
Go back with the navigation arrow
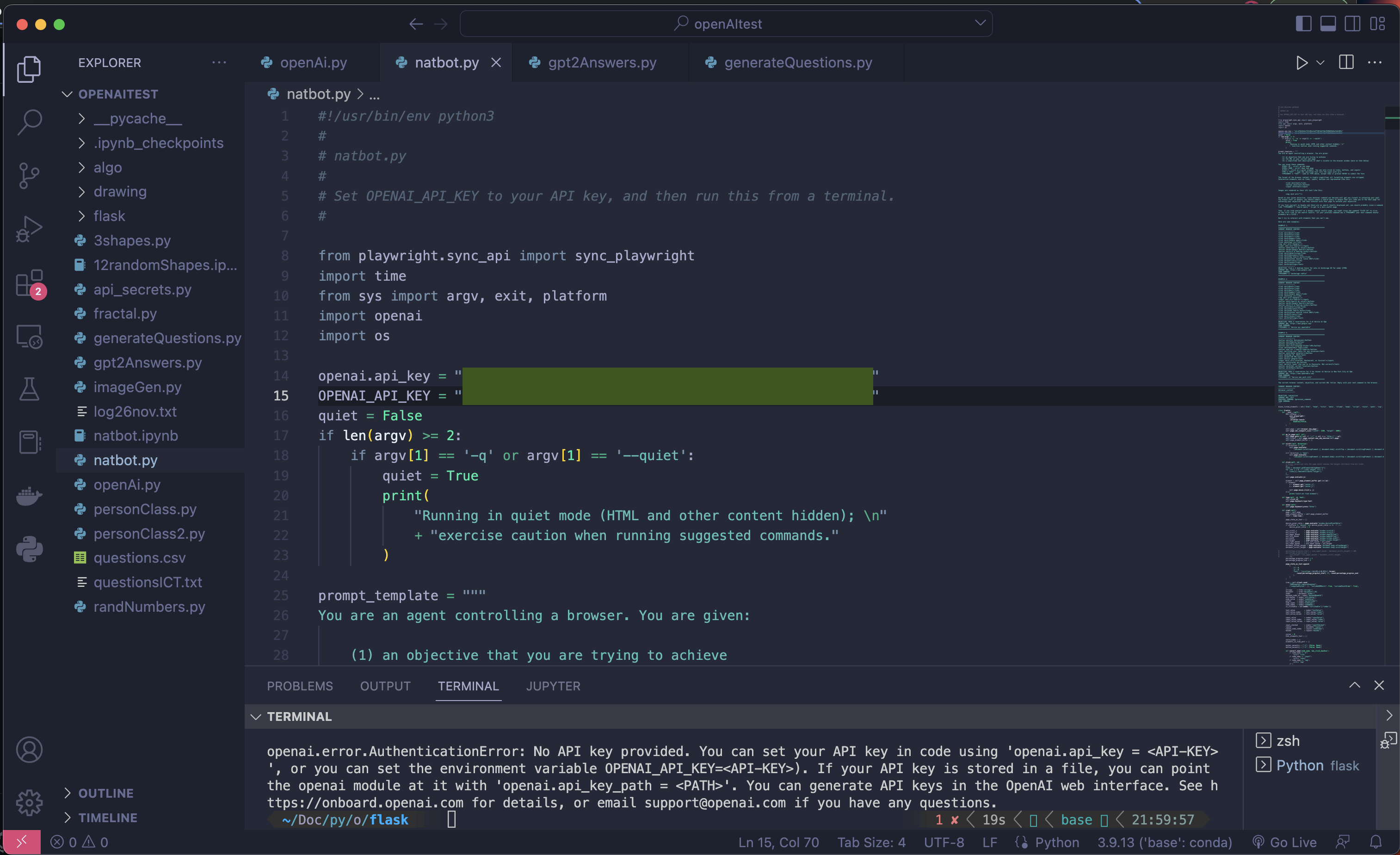tap(416, 24)
